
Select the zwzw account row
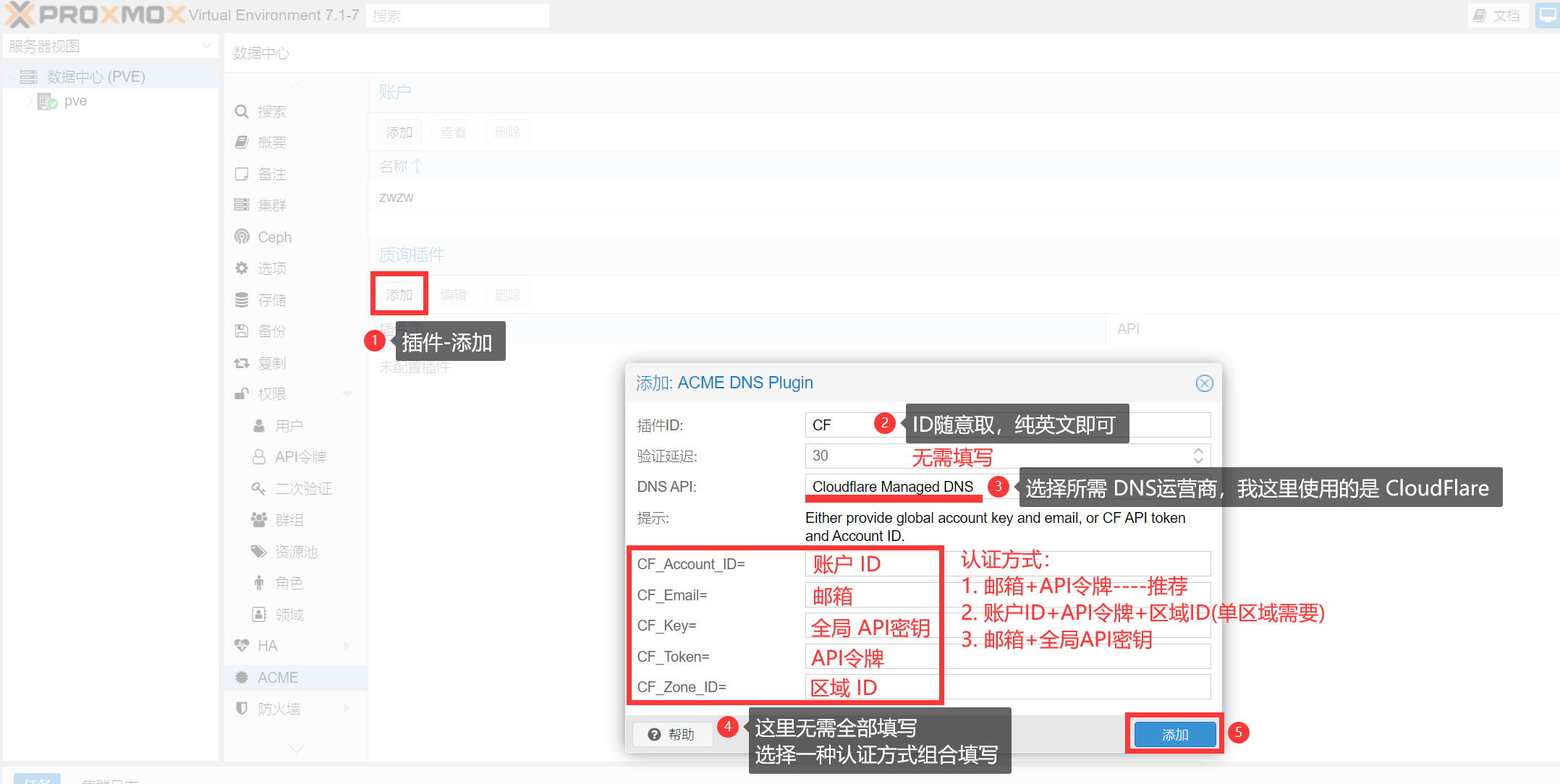(x=964, y=197)
